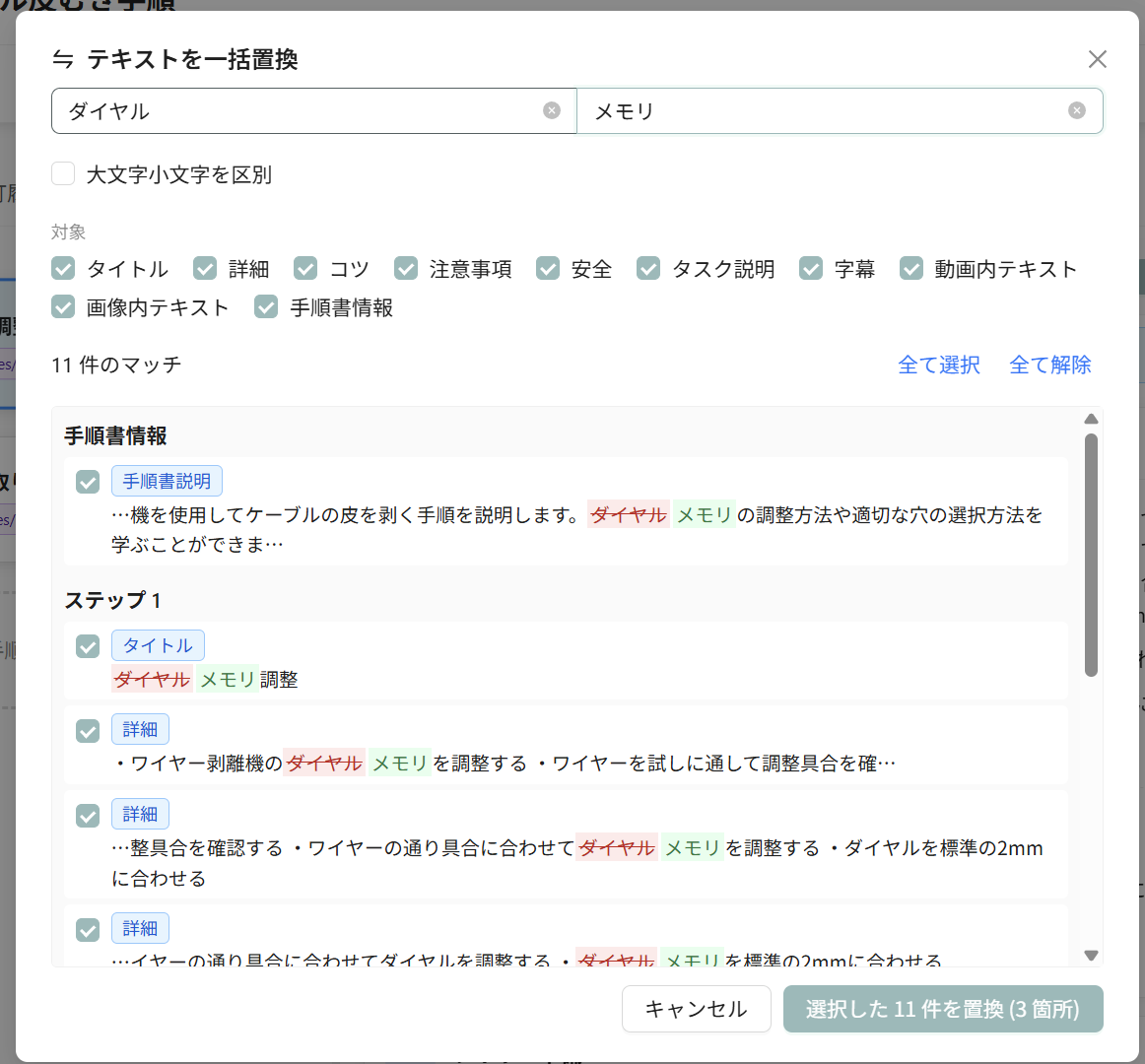Uncheck the 手順書情報 target checkbox
Screen dimensions: 1145x1064
[x=266, y=306]
